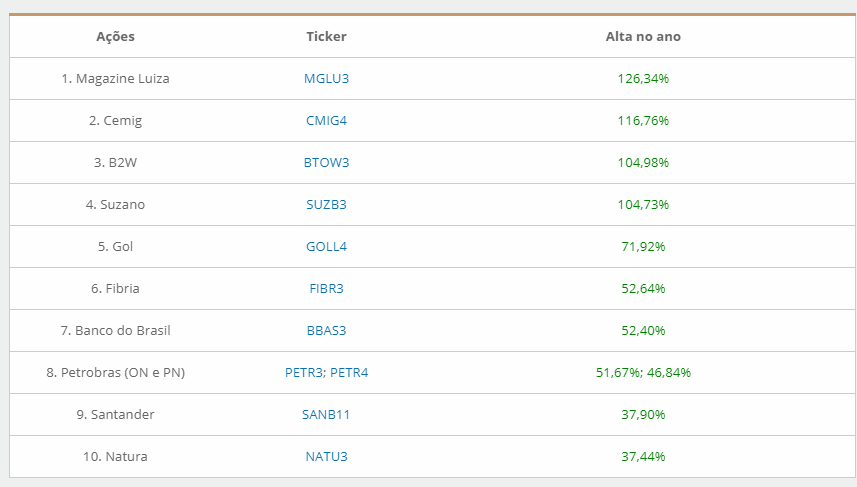Click the Ticker column header

(x=326, y=36)
